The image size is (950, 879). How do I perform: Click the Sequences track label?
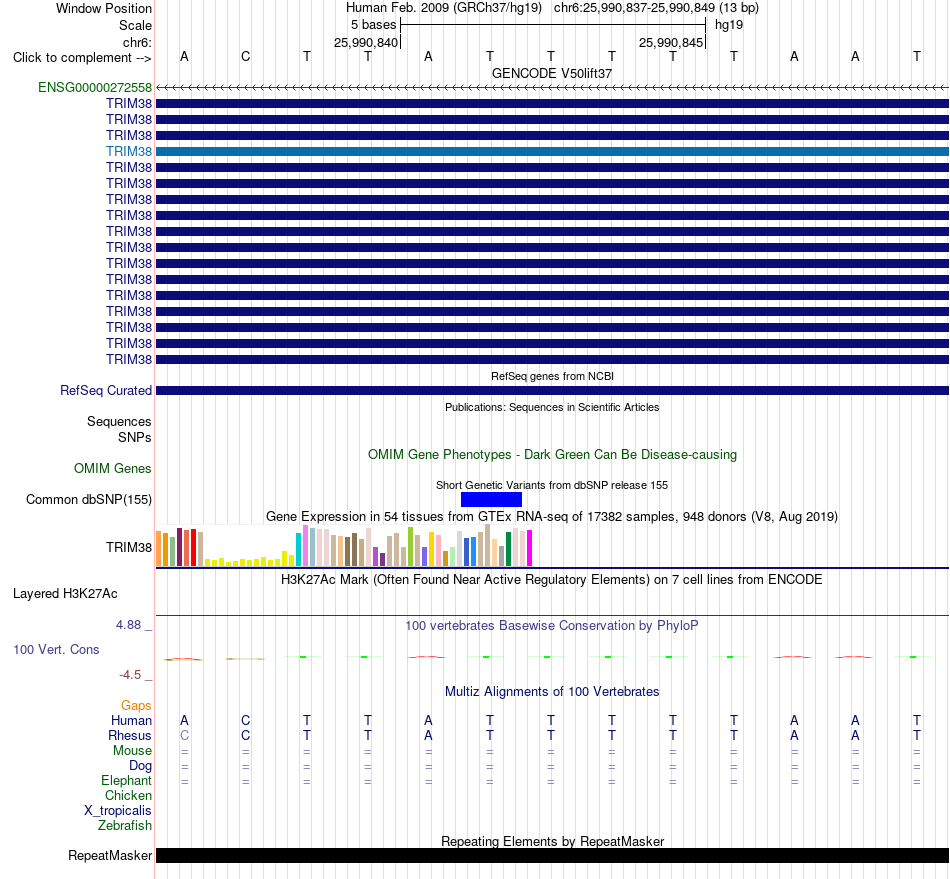[x=119, y=421]
